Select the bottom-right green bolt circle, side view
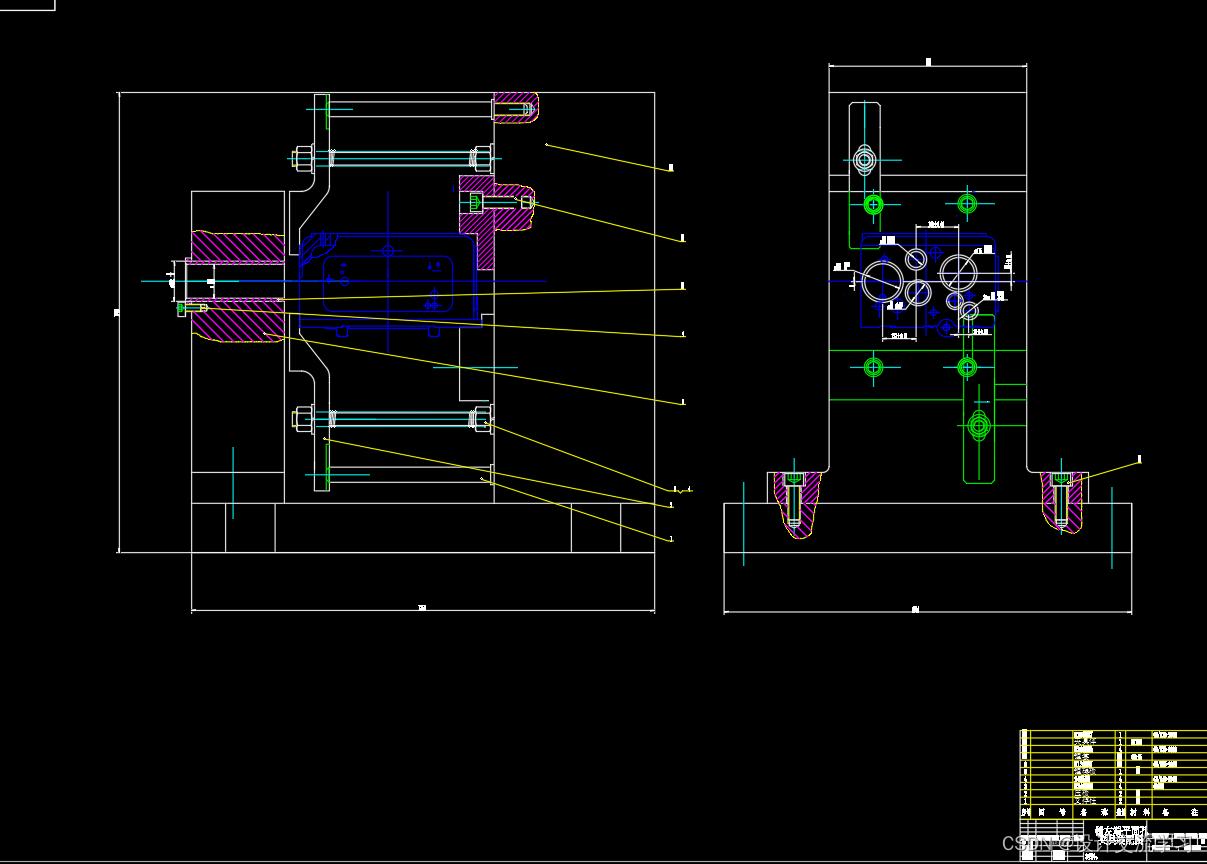 967,367
